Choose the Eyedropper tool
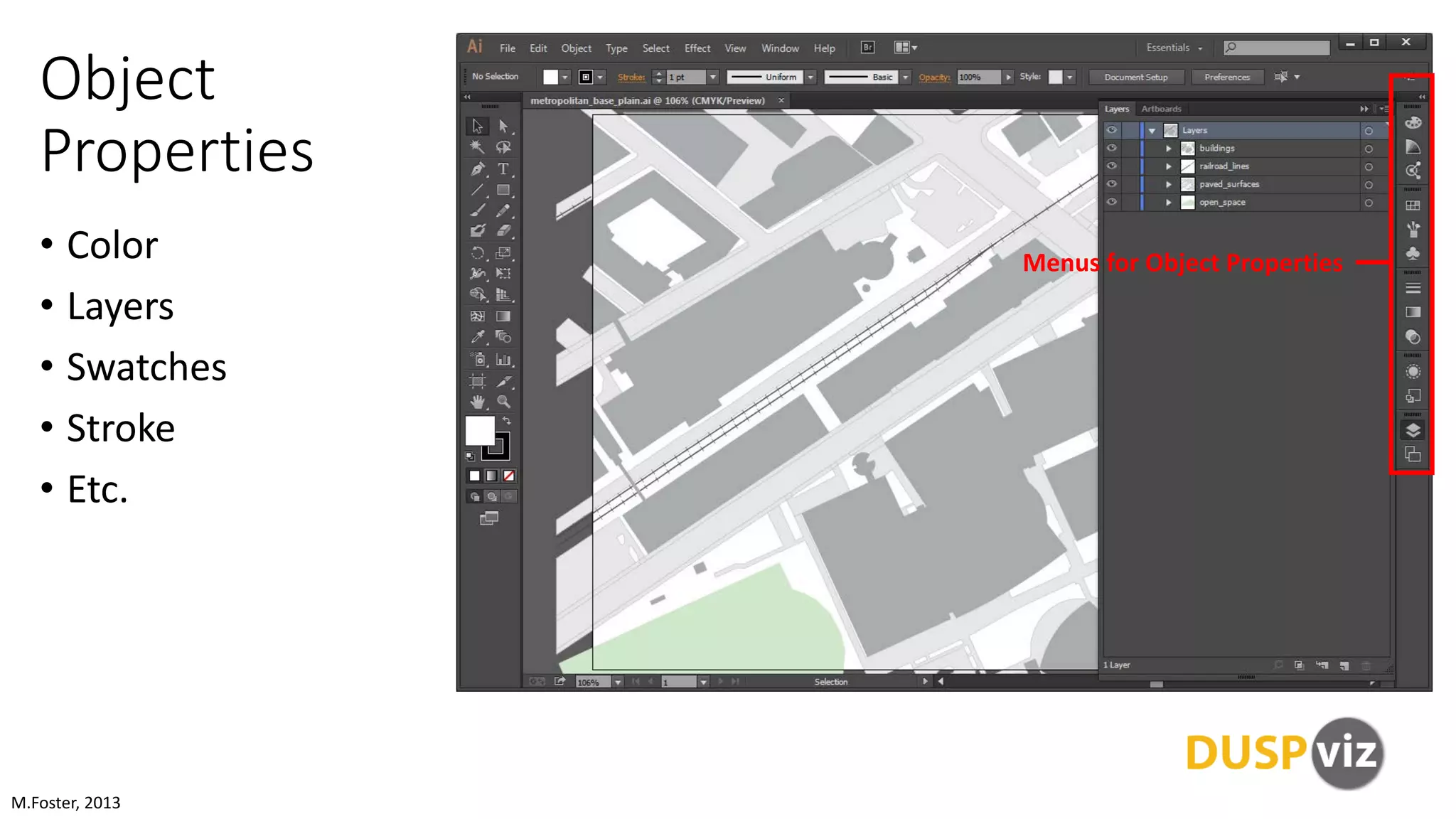 point(477,337)
